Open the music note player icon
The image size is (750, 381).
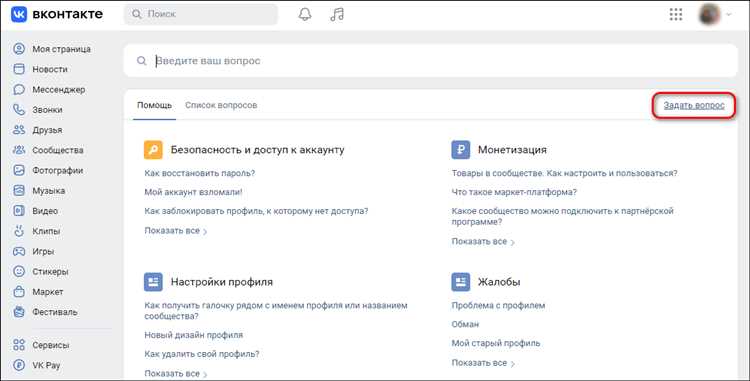[x=337, y=14]
